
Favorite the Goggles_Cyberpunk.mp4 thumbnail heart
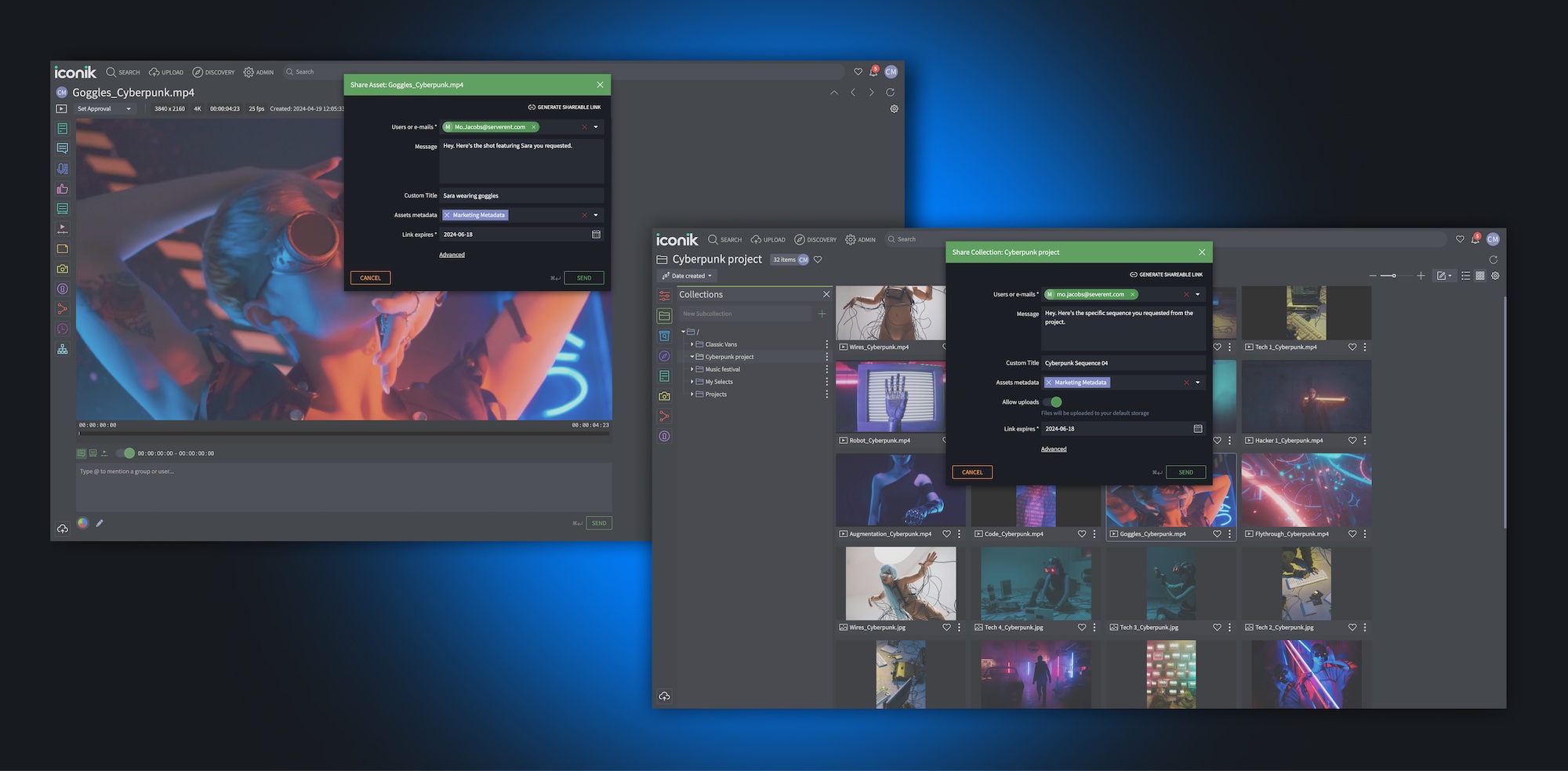(x=1217, y=533)
